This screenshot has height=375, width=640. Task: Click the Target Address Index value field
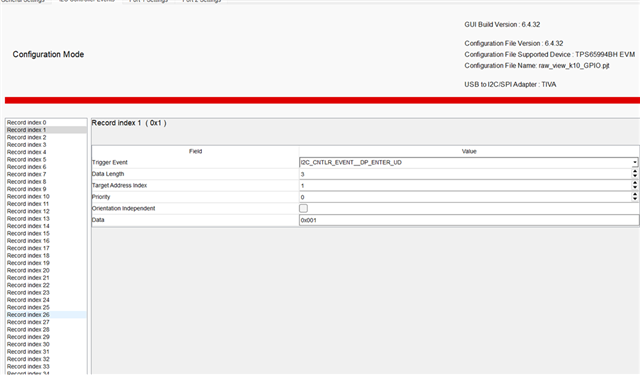(465, 185)
